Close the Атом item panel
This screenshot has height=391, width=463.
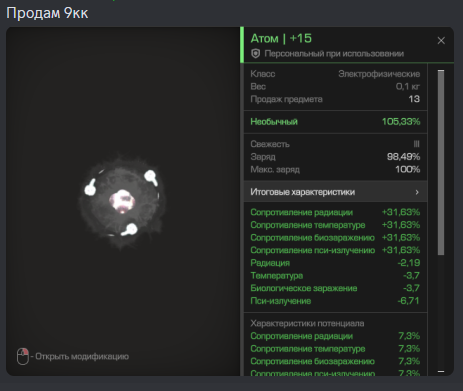[441, 41]
